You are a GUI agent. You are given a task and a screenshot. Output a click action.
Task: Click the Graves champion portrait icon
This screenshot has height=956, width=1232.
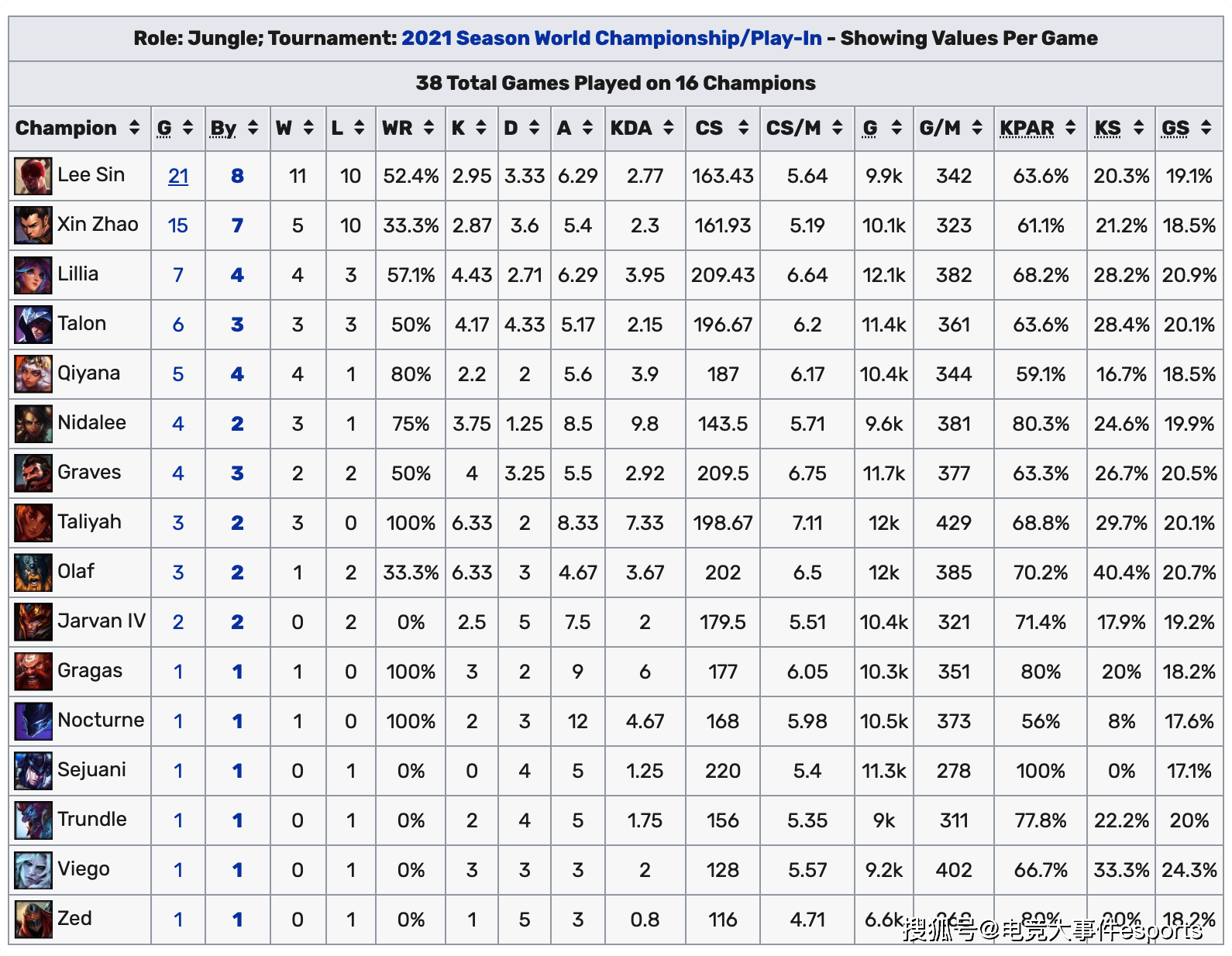coord(33,473)
